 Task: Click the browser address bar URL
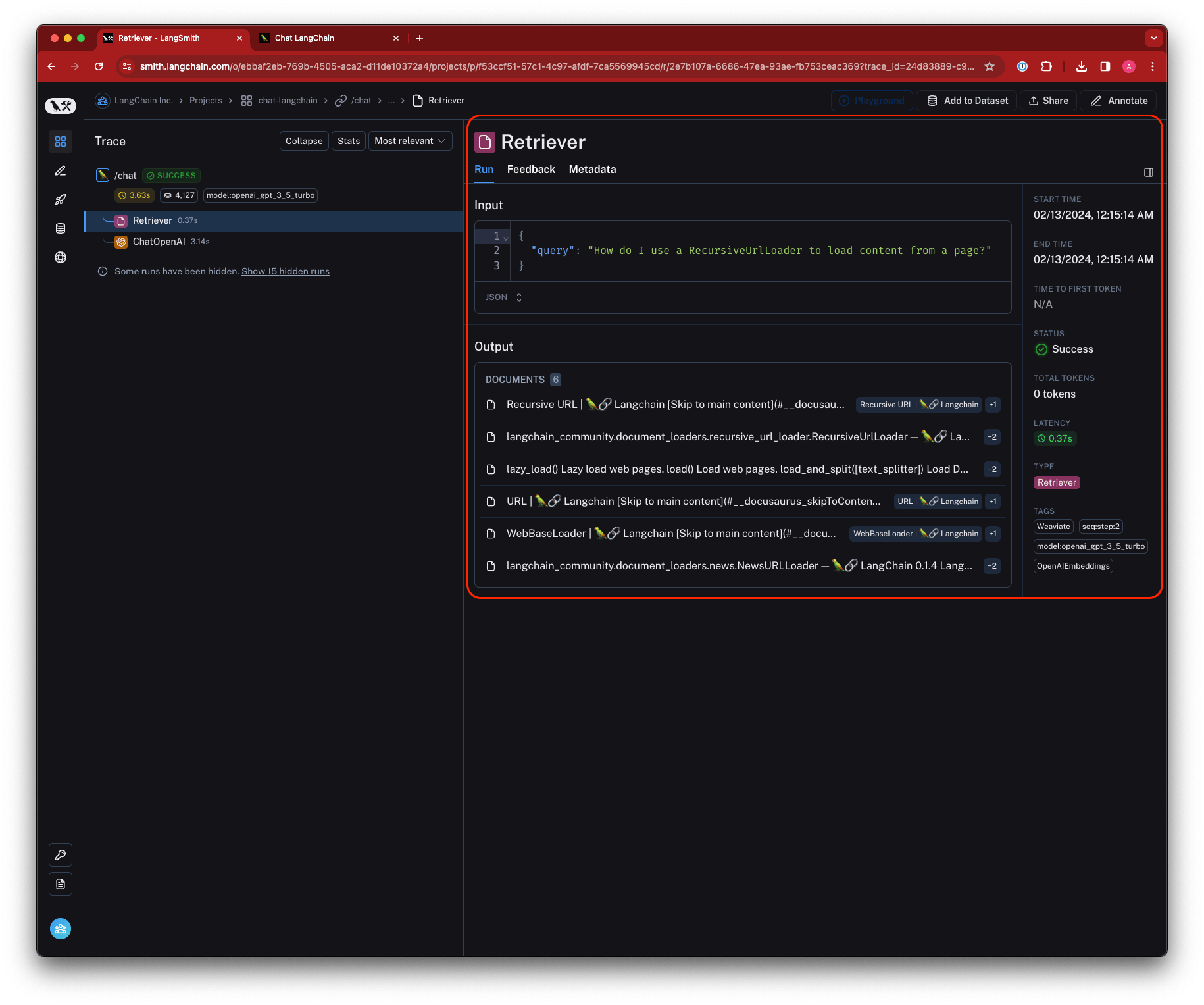tap(557, 66)
